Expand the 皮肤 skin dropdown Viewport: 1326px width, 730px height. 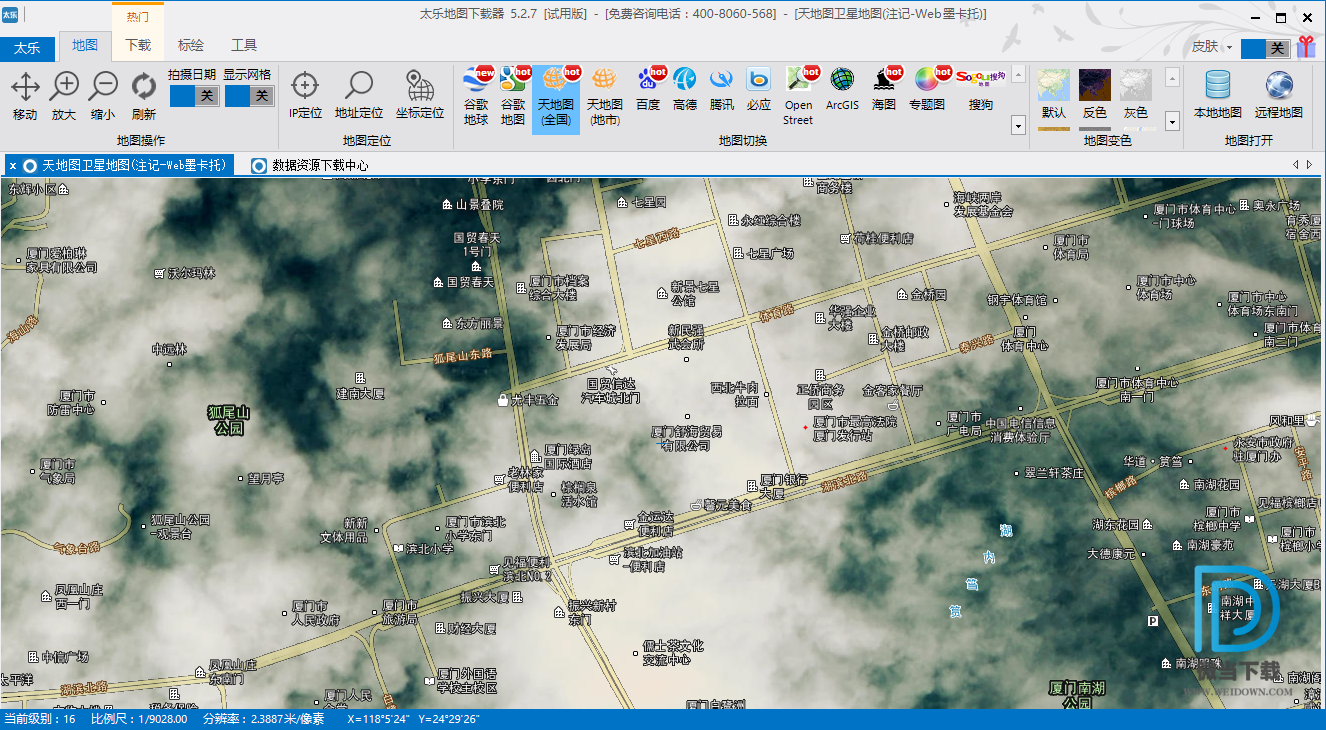pos(1229,47)
